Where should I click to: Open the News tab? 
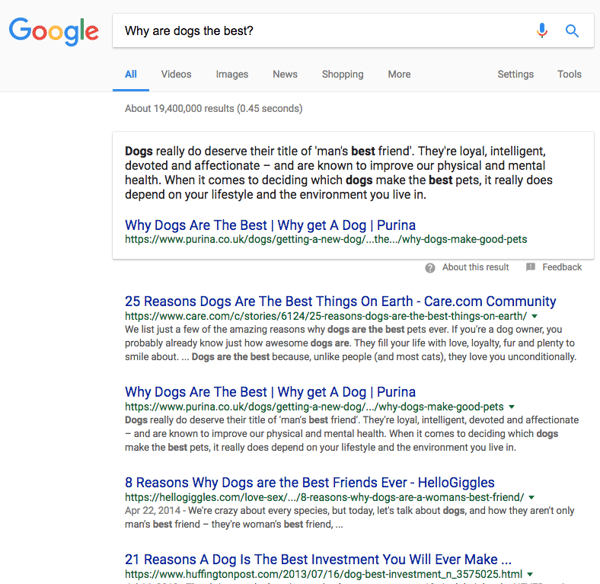(x=285, y=74)
